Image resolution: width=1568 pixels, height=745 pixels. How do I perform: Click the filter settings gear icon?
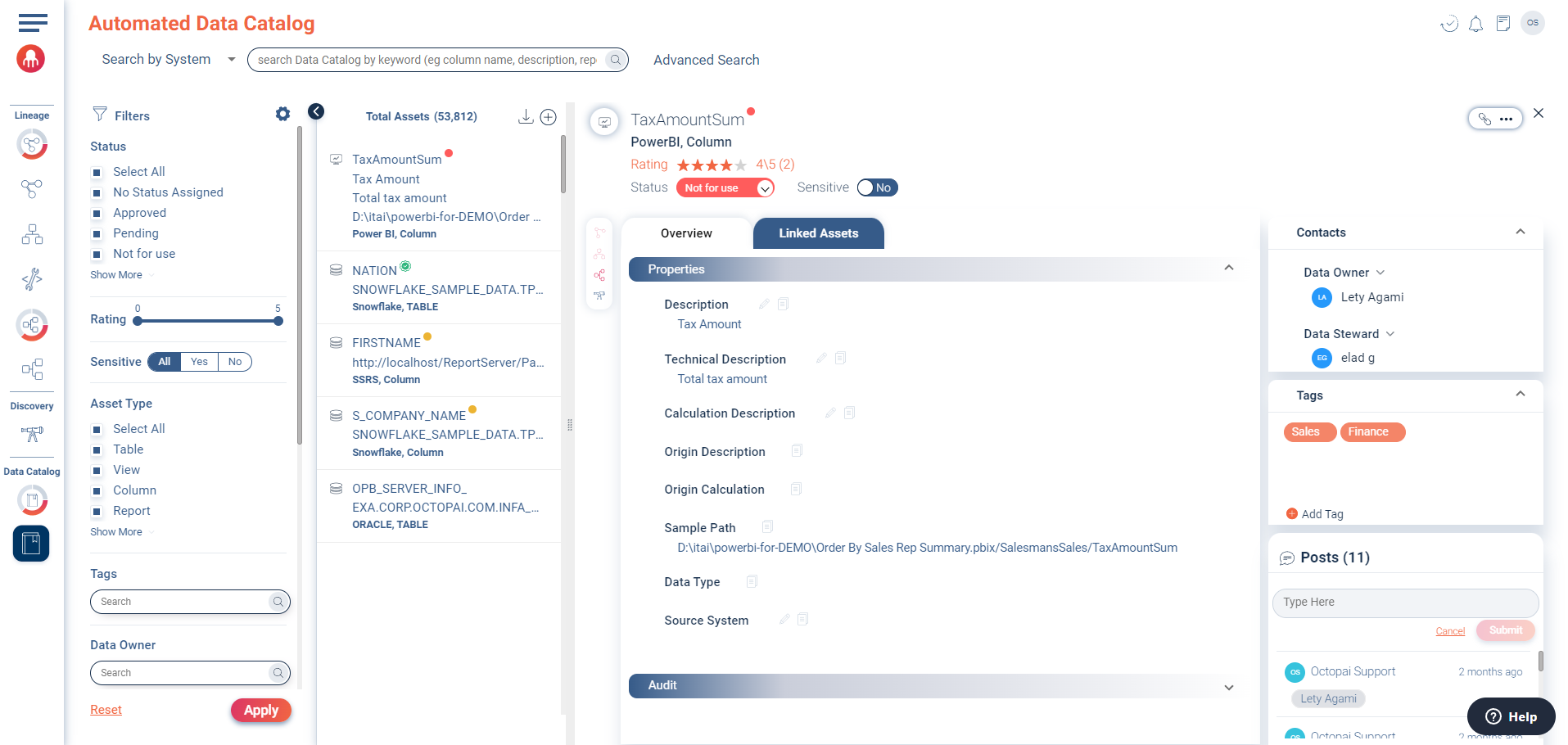(x=282, y=115)
